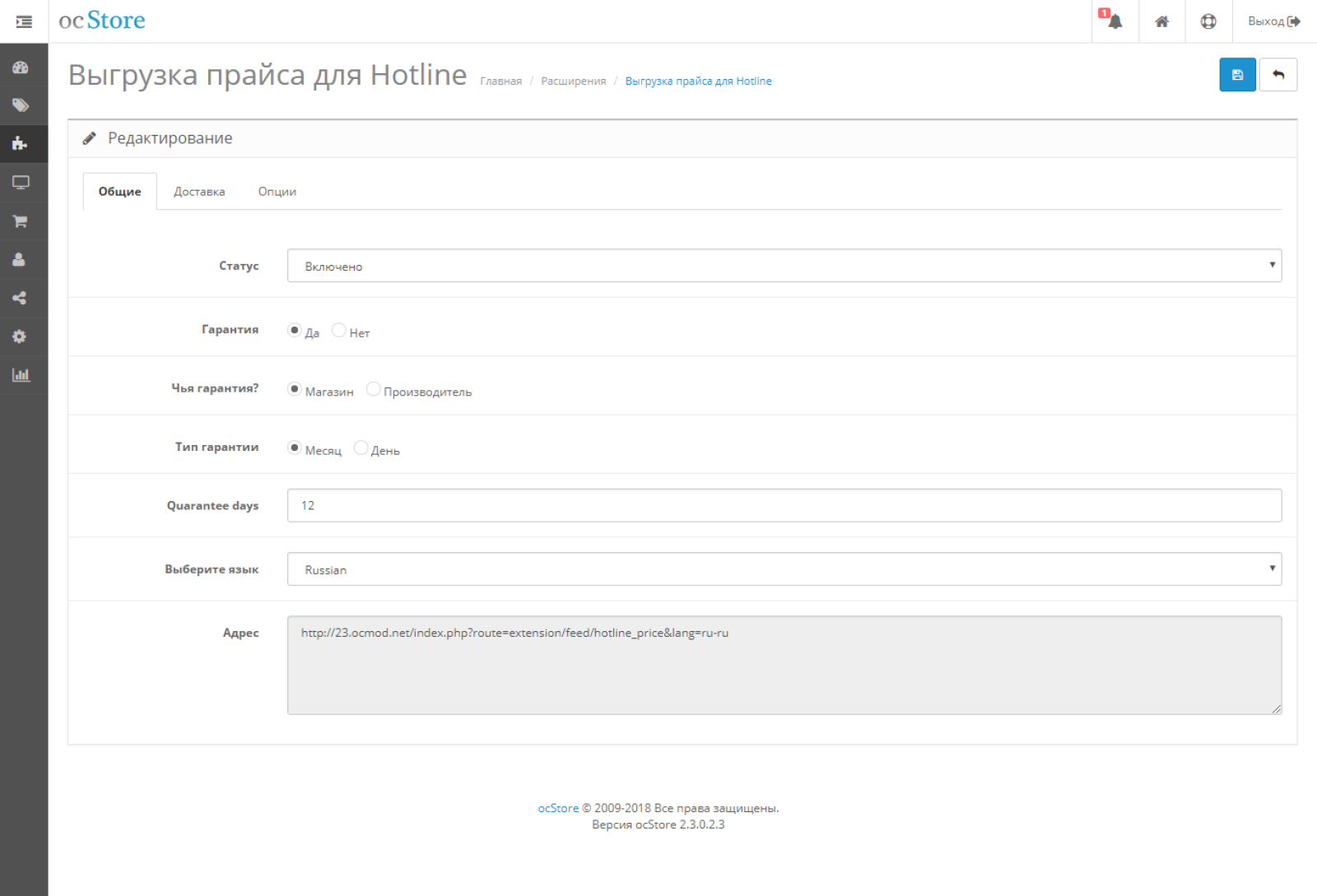The width and height of the screenshot is (1317, 896).
Task: Click the Версия ocStore 2.3.0.2.3 footer text
Action: [x=658, y=825]
